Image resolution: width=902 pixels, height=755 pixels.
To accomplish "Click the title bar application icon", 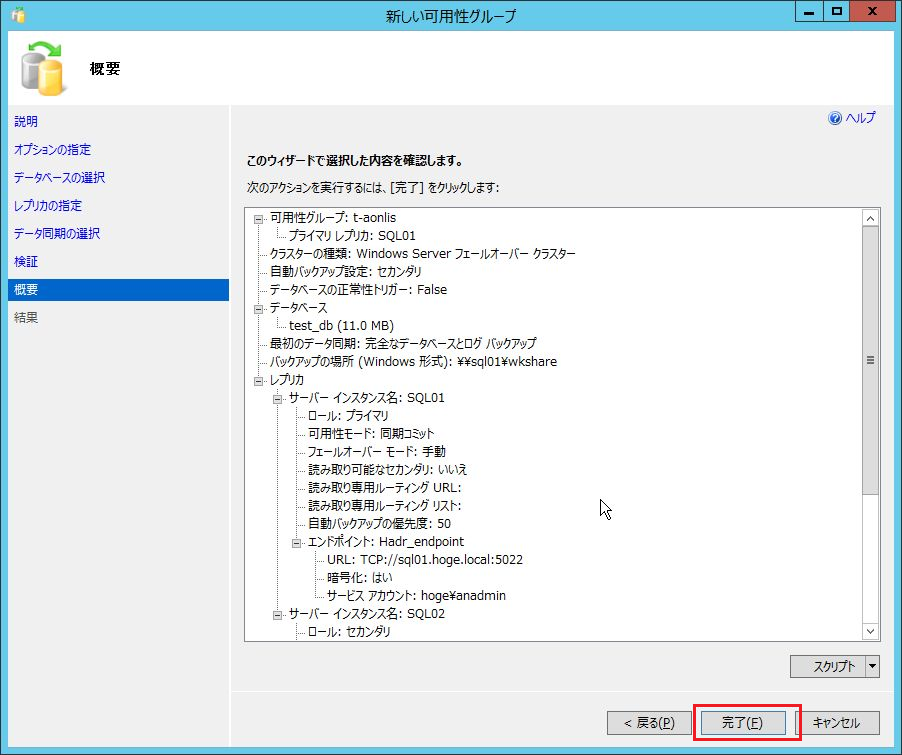I will pos(18,15).
